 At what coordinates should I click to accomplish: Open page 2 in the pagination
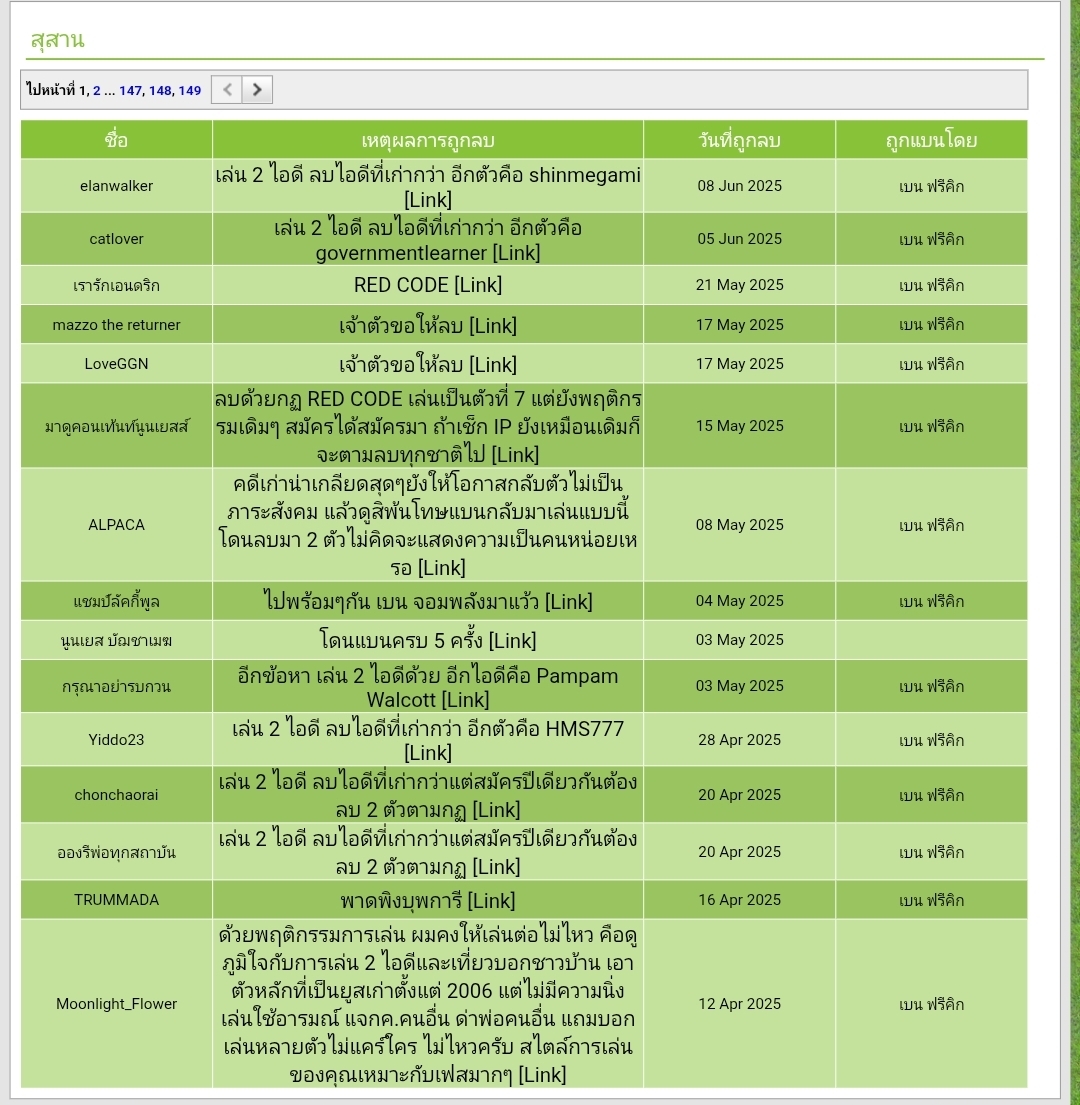(97, 90)
